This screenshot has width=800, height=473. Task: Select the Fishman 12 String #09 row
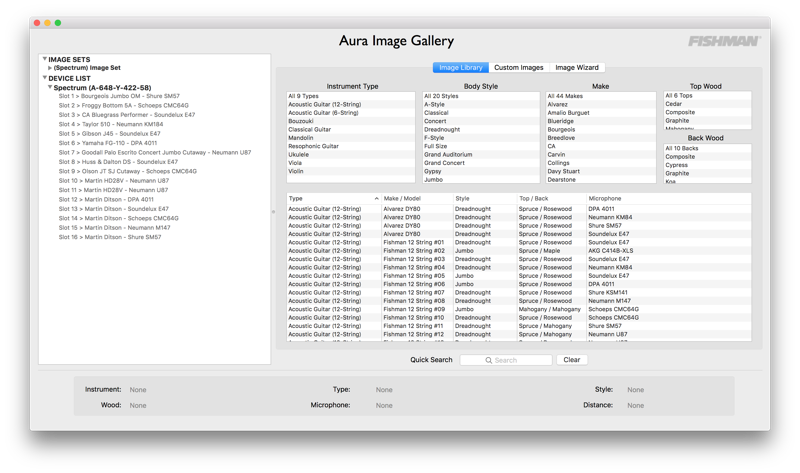519,309
